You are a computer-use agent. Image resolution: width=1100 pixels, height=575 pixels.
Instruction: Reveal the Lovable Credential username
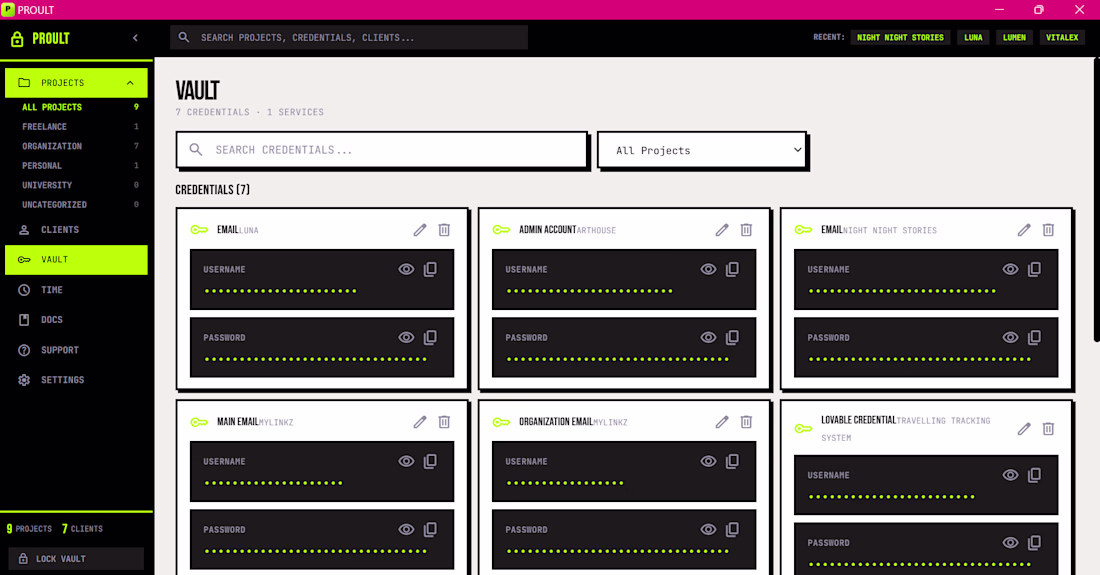coord(1010,475)
